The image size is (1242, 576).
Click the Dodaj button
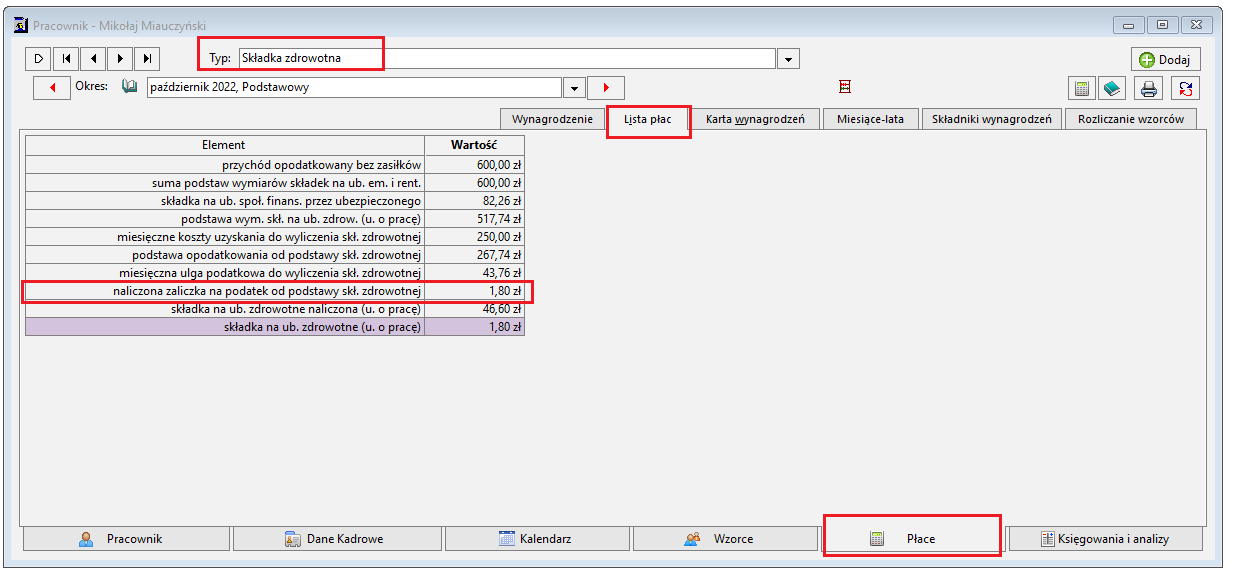click(1165, 59)
